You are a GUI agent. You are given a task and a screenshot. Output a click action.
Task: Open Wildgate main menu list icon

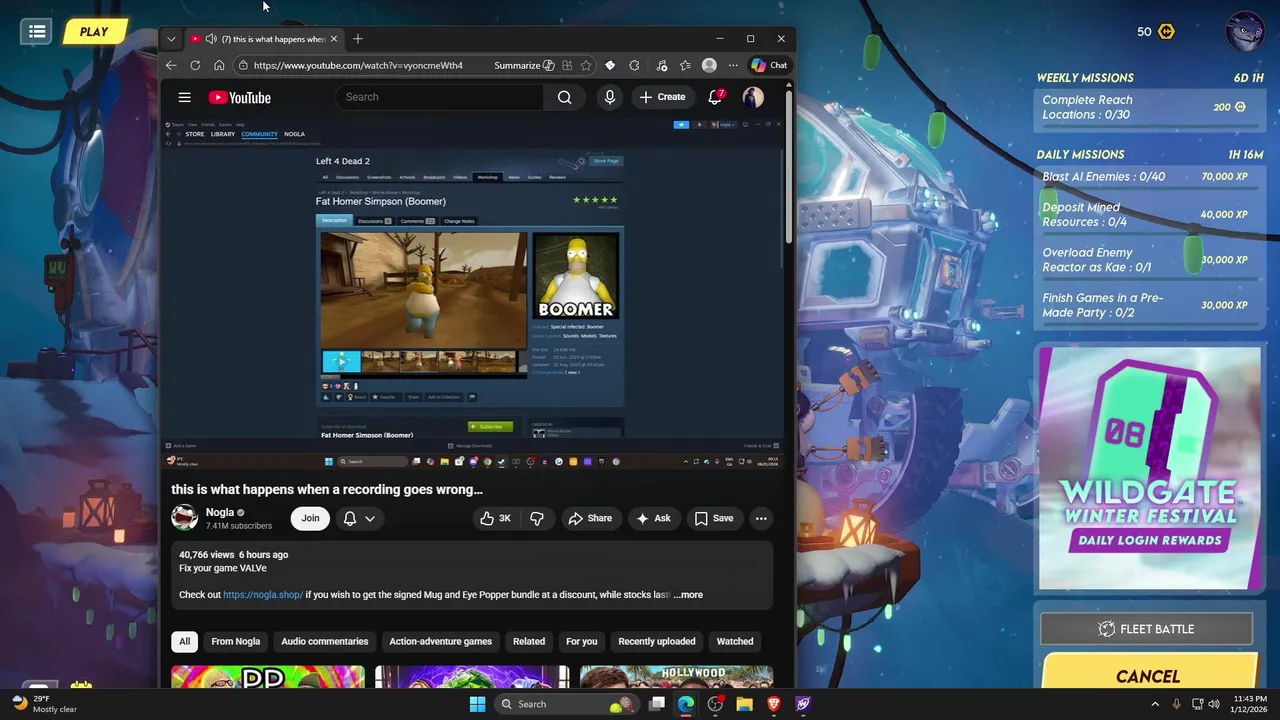(37, 31)
